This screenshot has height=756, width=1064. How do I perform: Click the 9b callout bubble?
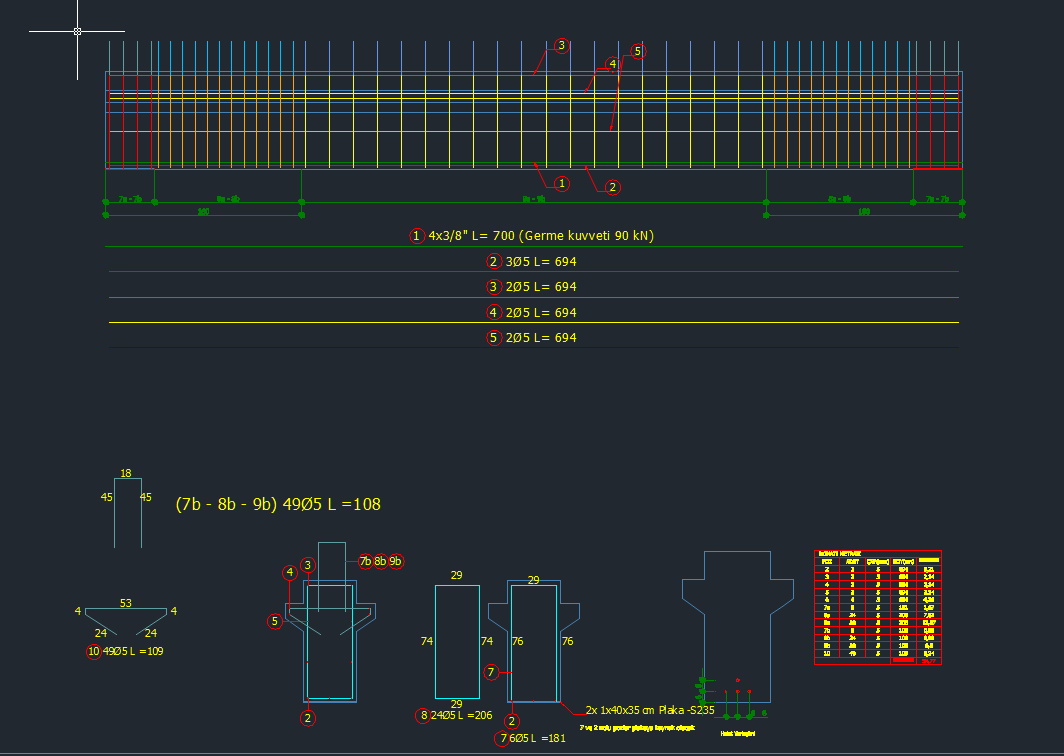coord(395,561)
